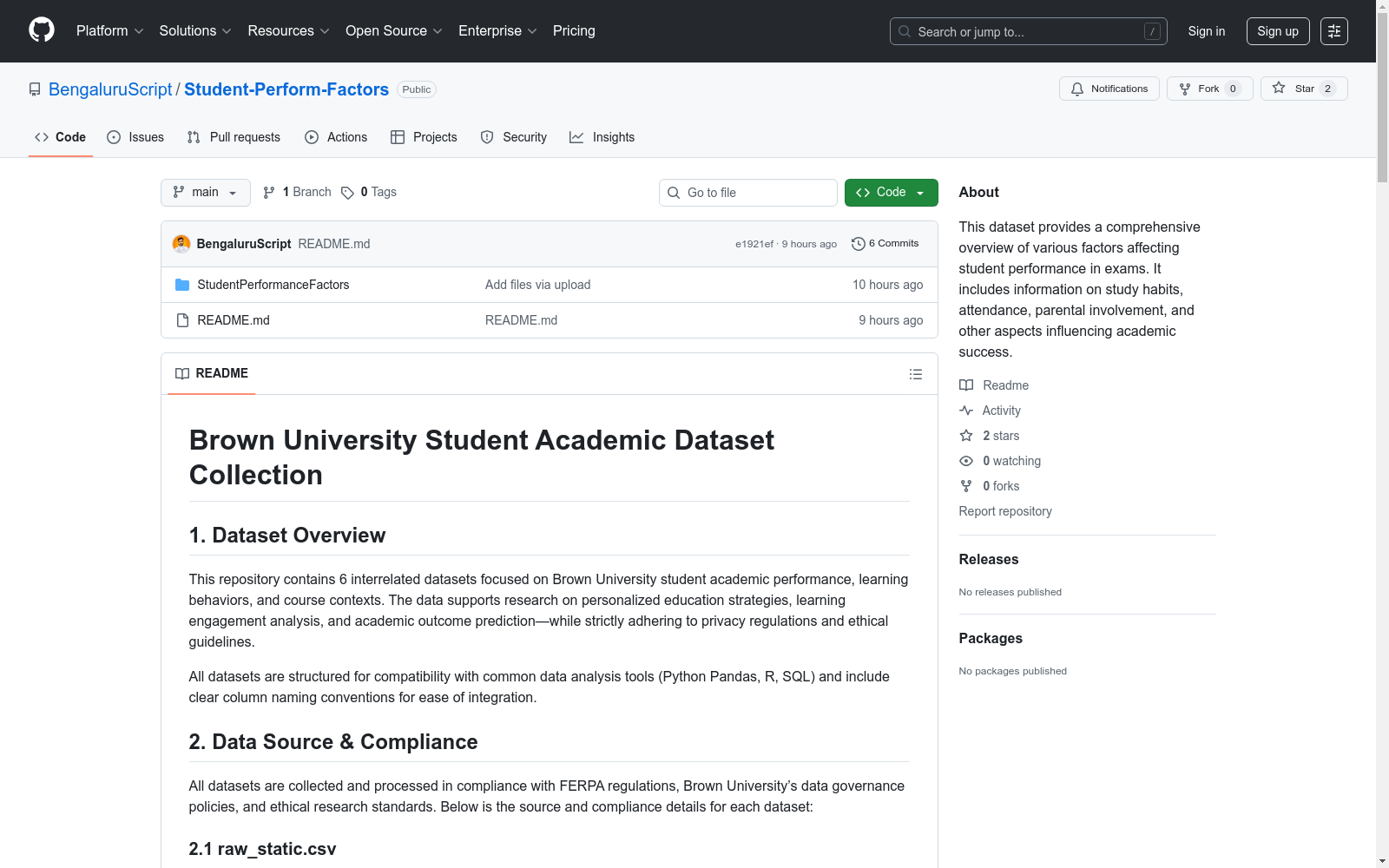View the 0 Tags link

(369, 193)
